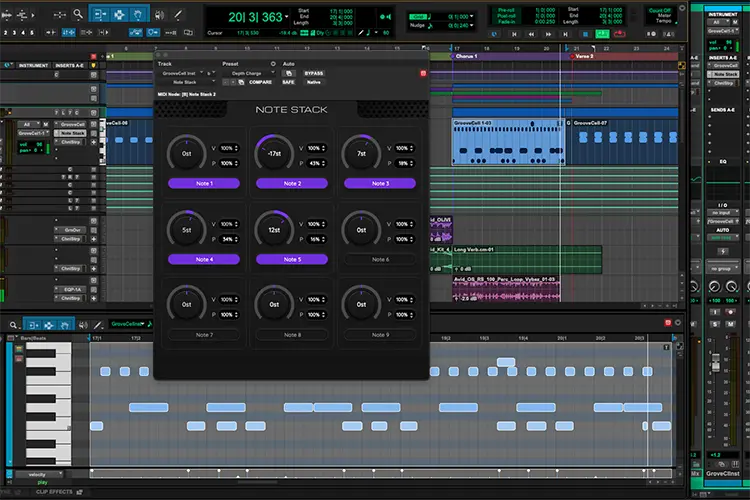Click the GrooveCell insert in mixer strip
Viewport: 750px width, 500px height.
(723, 66)
